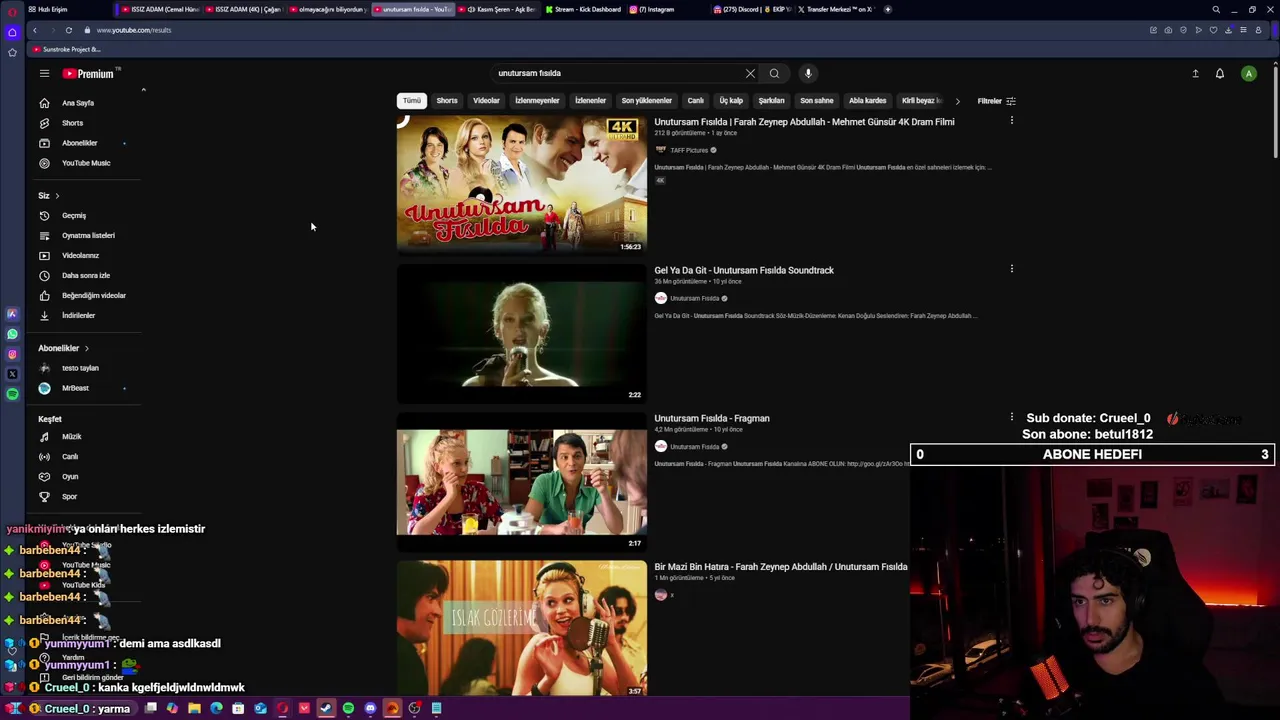Select the Son sahne filter chip

click(816, 101)
